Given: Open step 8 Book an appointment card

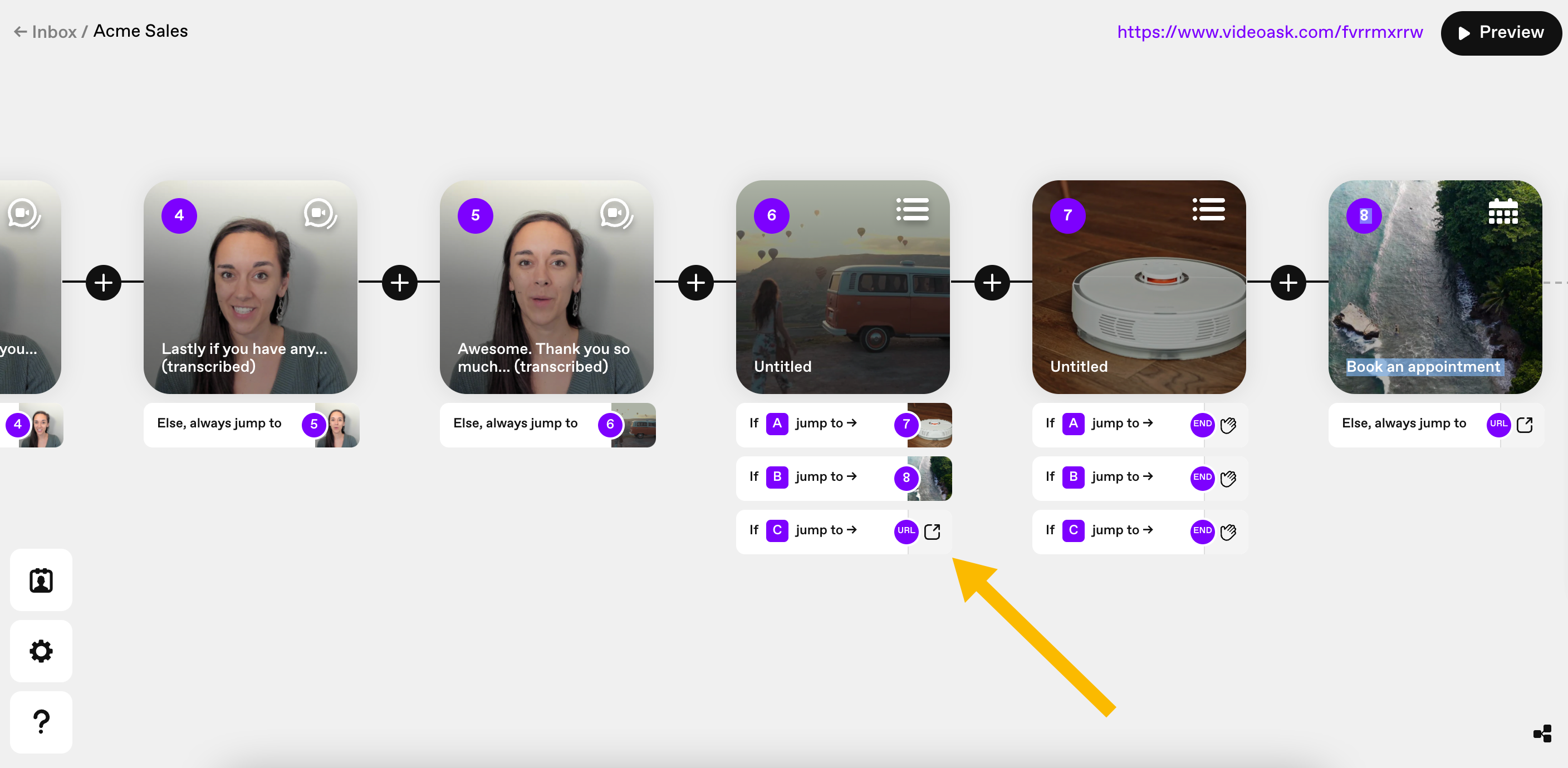Looking at the screenshot, I should [1435, 287].
